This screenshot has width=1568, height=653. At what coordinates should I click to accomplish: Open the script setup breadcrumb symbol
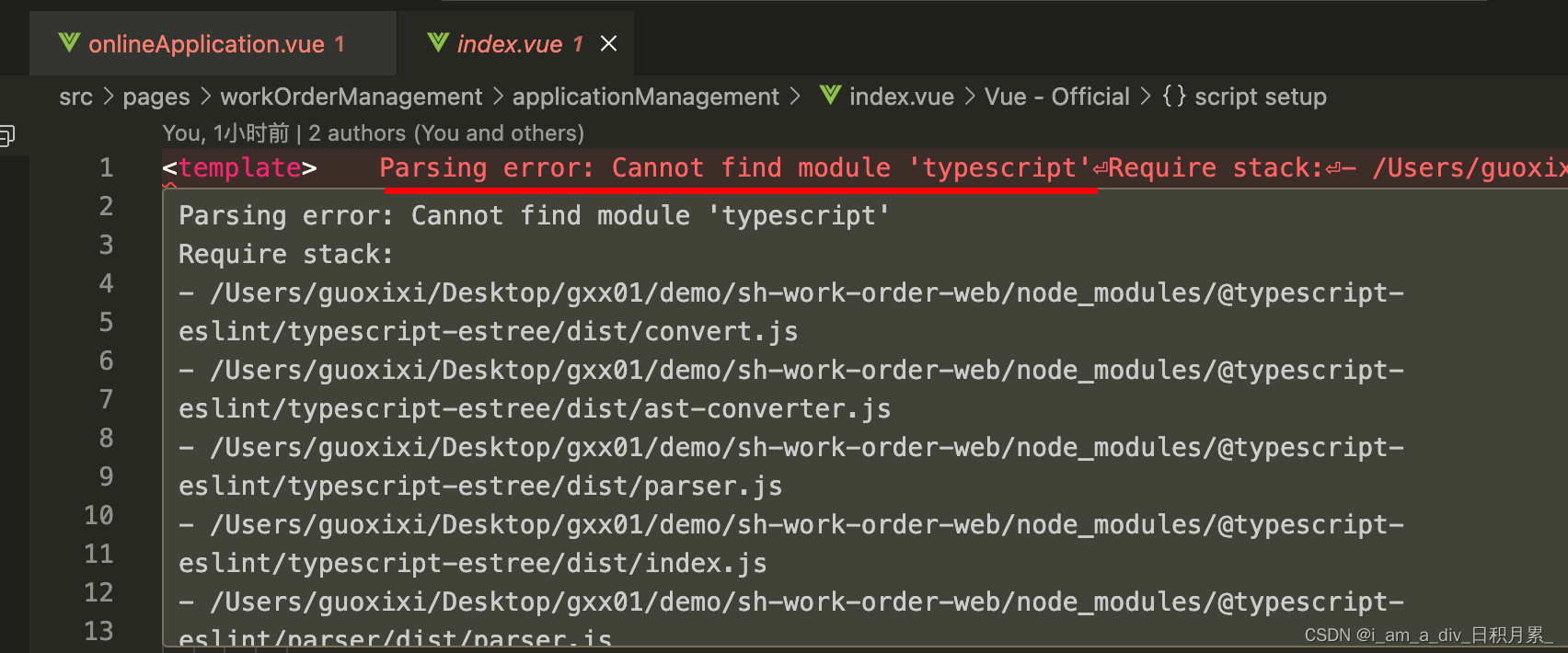pyautogui.click(x=1260, y=97)
